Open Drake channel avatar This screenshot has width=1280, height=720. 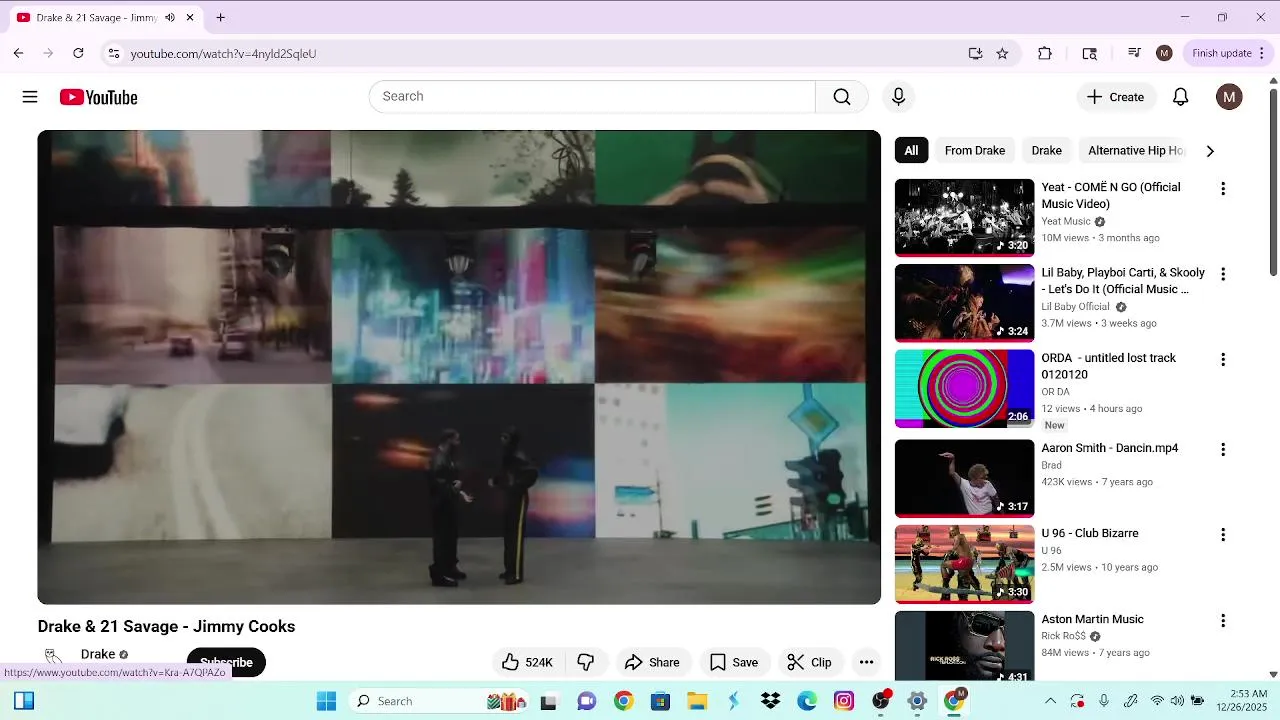(54, 660)
